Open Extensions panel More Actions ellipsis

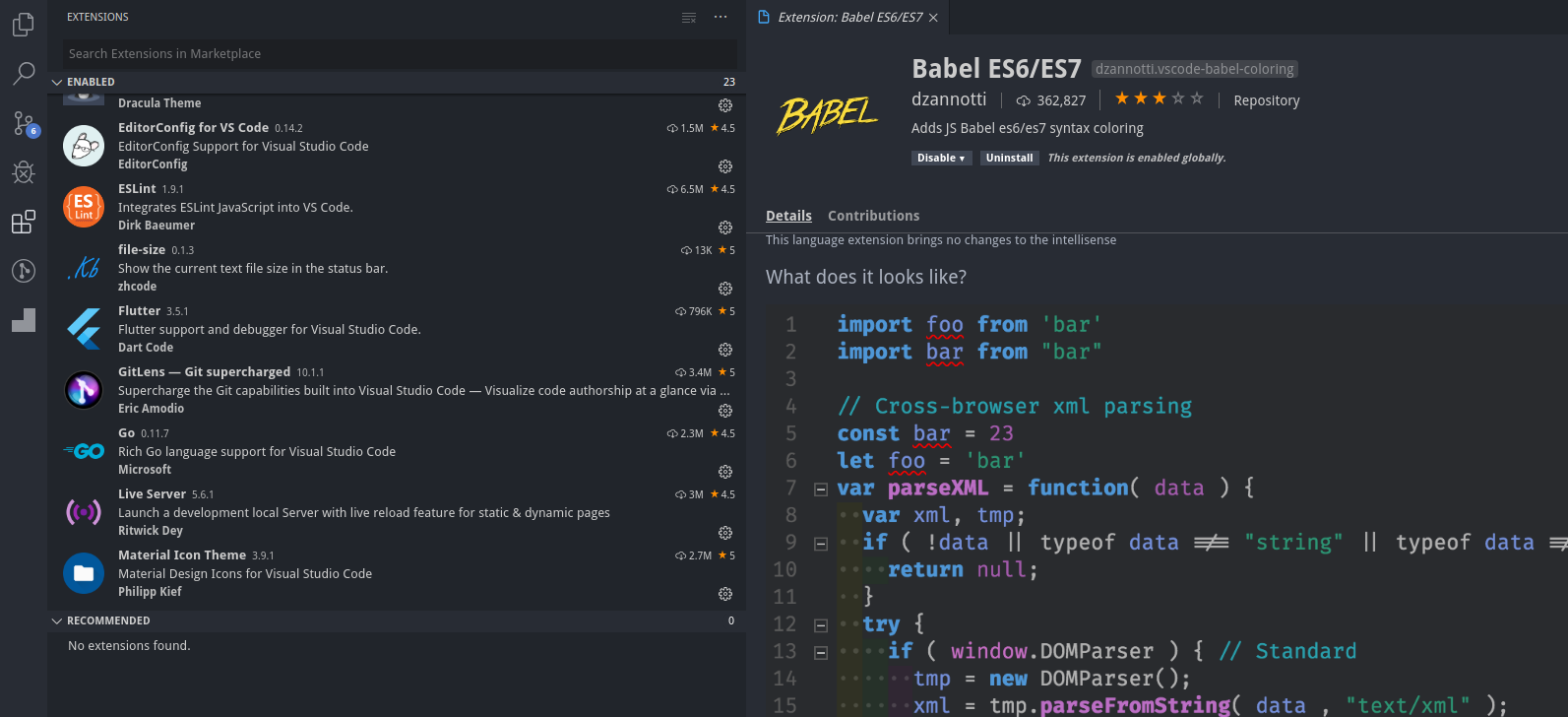pyautogui.click(x=721, y=18)
